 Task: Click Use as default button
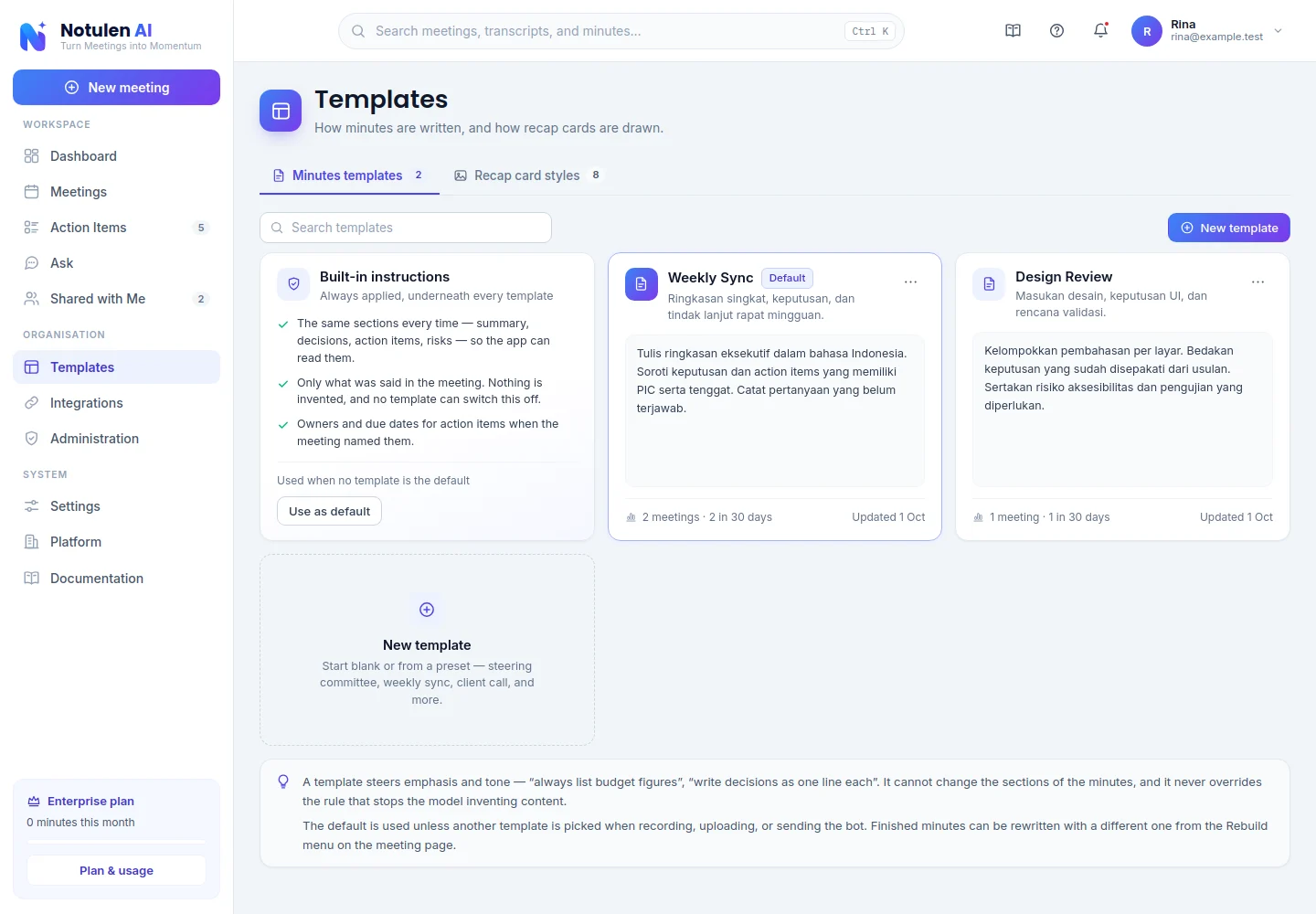[x=329, y=511]
